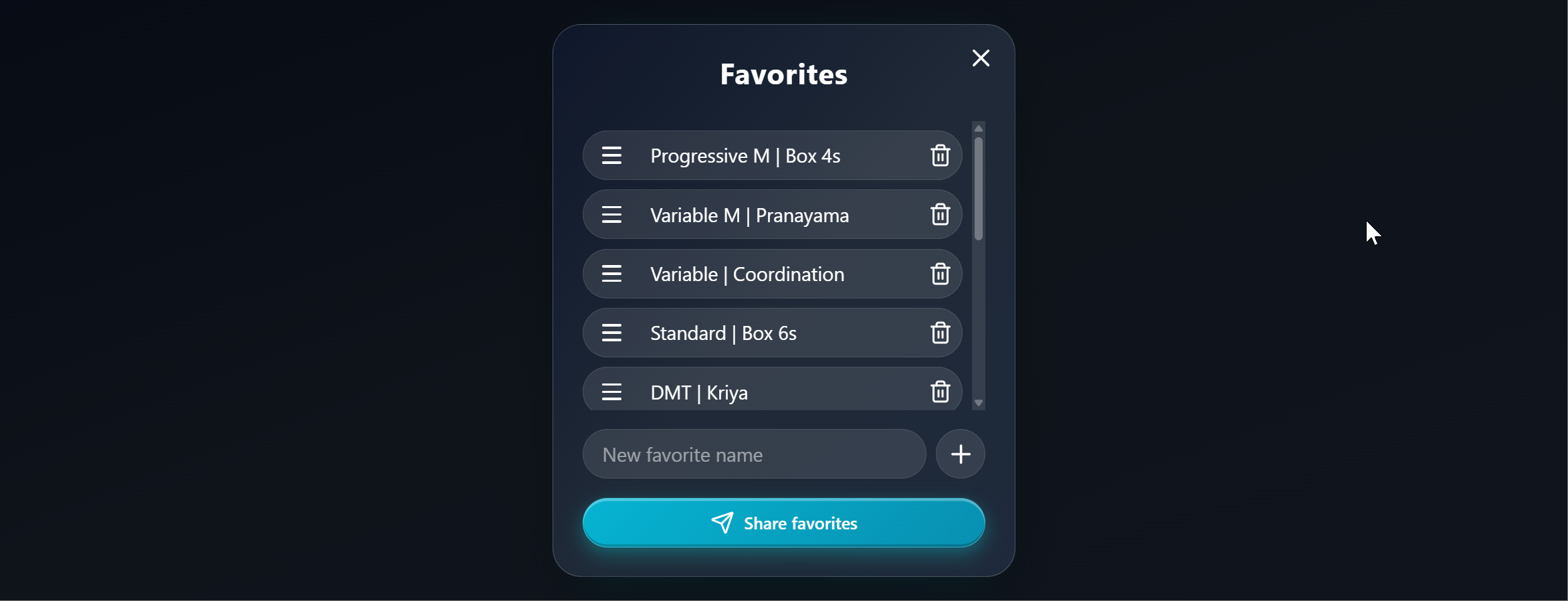This screenshot has width=1568, height=601.
Task: Delete the "Variable | Coordination" favorite
Action: pos(940,274)
